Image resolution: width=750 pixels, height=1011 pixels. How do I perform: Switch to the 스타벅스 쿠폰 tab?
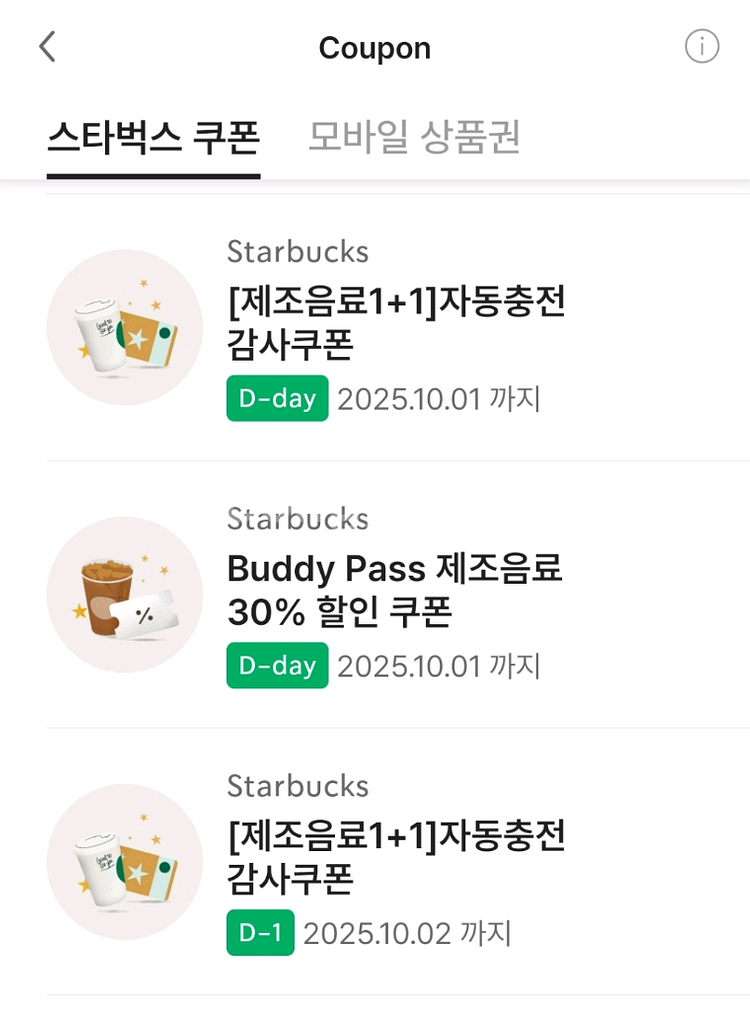(x=153, y=138)
